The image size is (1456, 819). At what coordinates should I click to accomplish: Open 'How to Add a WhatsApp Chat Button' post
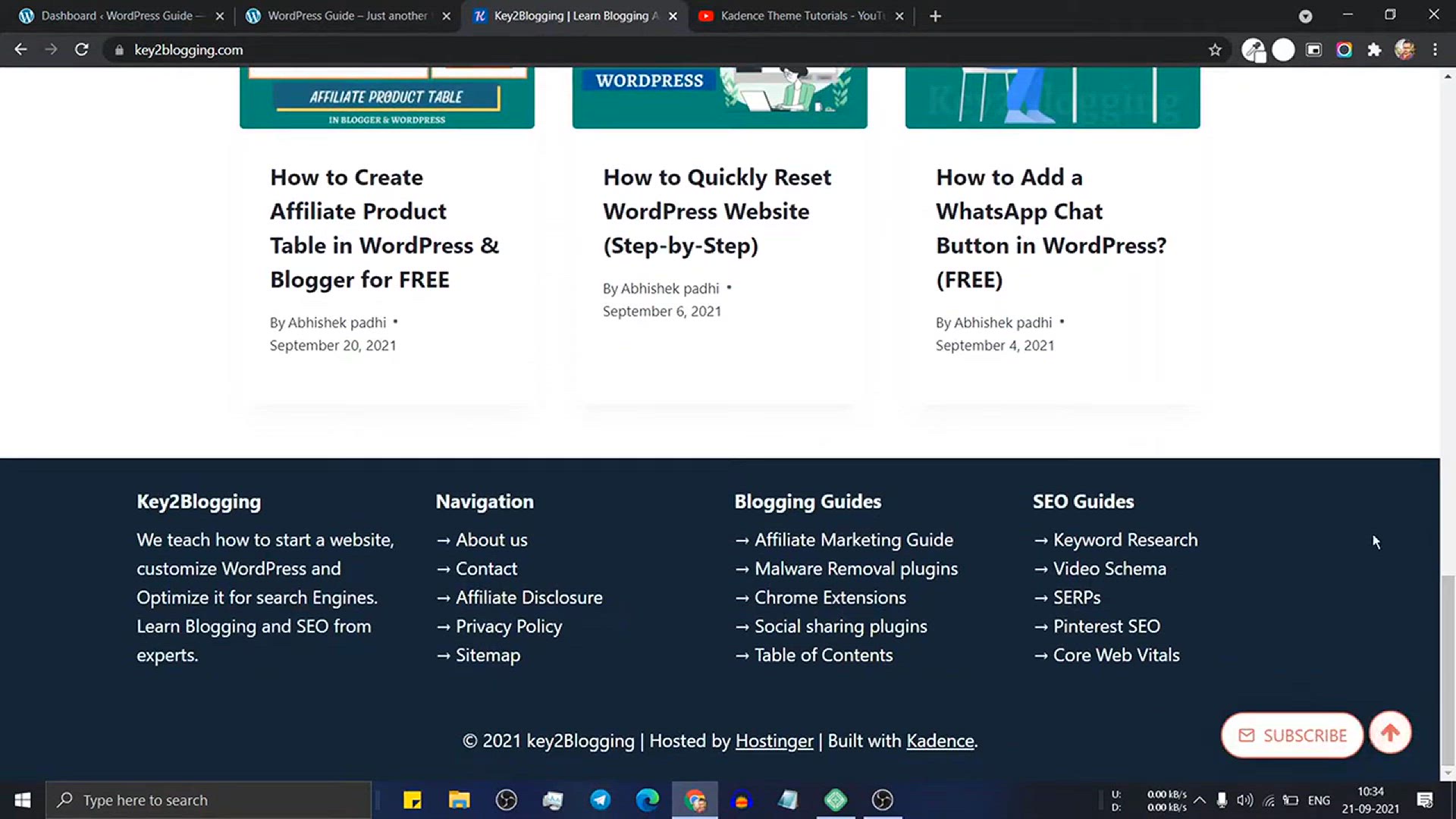[1051, 228]
